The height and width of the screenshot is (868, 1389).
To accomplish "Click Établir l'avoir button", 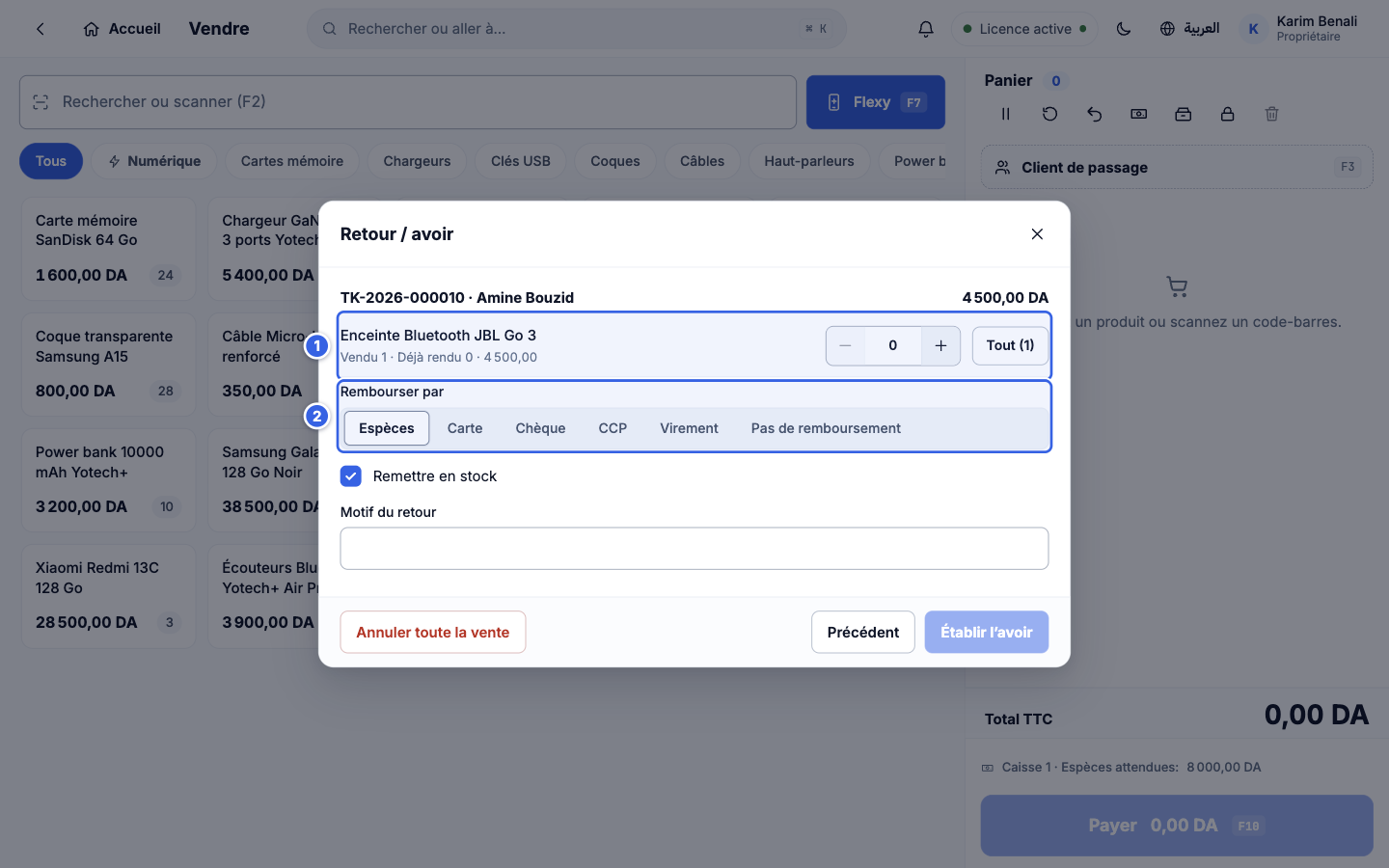I will click(x=987, y=633).
